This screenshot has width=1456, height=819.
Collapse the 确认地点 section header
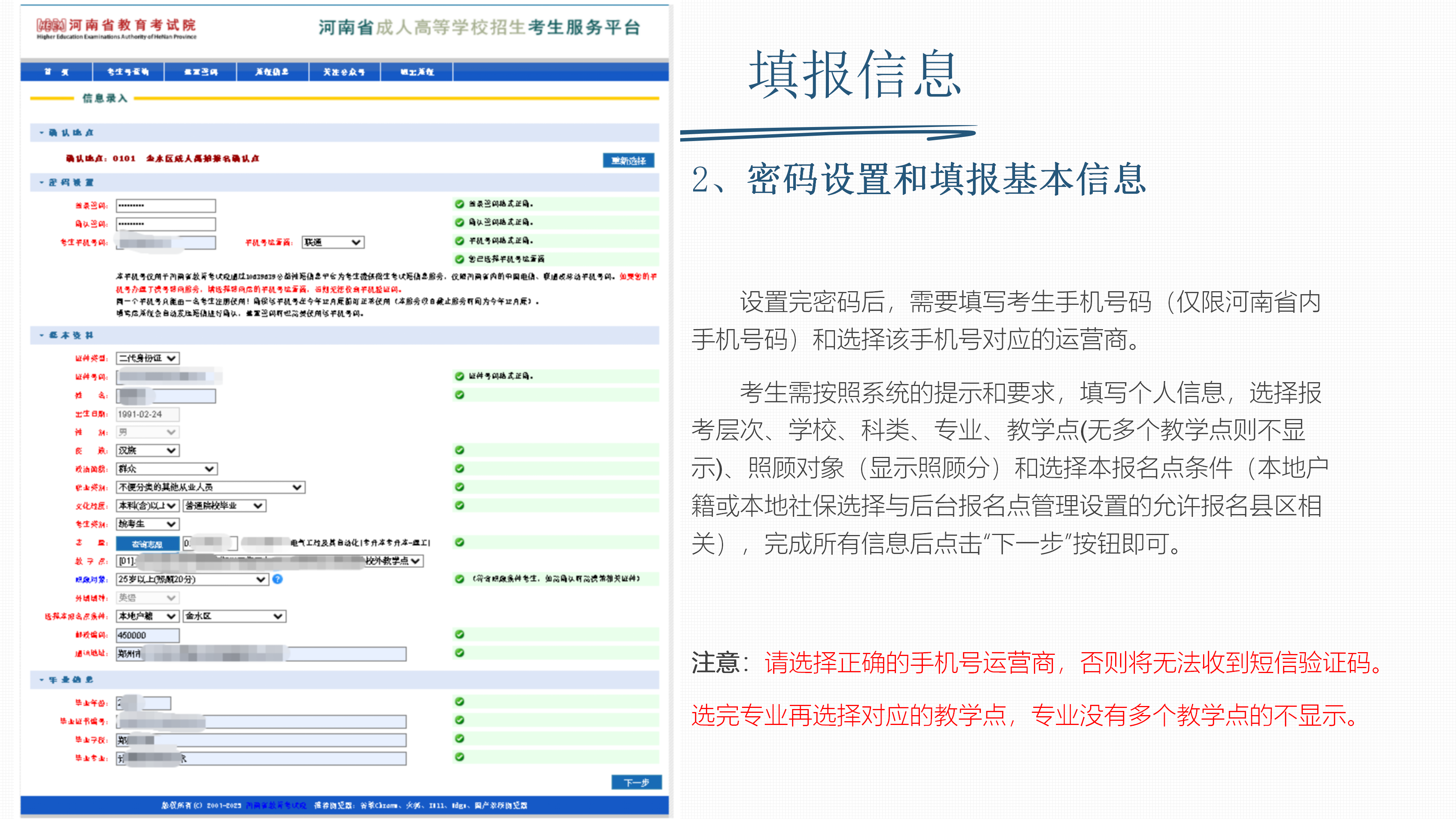coord(66,133)
